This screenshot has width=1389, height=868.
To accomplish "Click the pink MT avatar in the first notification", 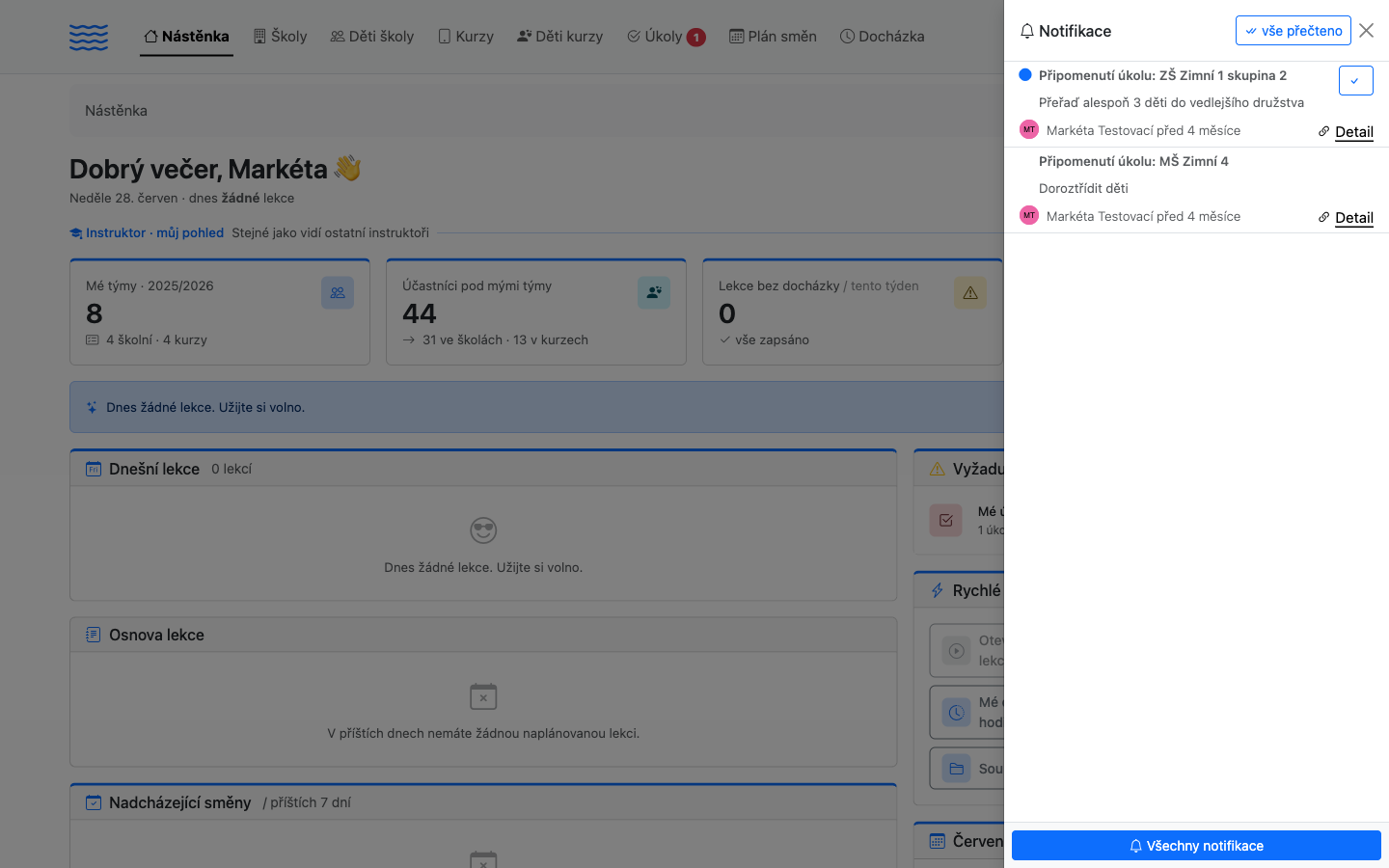I will click(x=1029, y=129).
